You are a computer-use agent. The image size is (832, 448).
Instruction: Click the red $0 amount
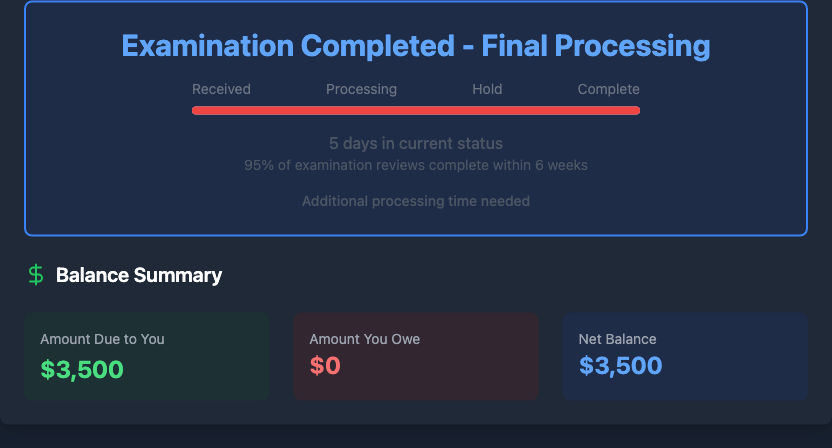click(x=325, y=366)
